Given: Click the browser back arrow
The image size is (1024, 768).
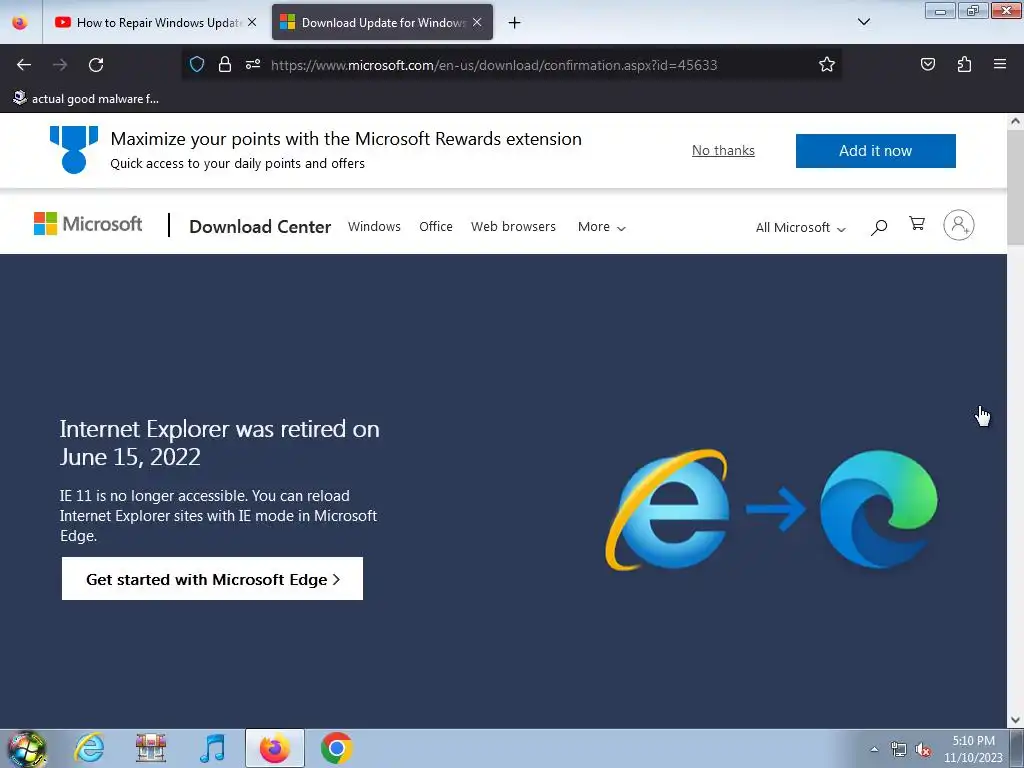Looking at the screenshot, I should (24, 65).
